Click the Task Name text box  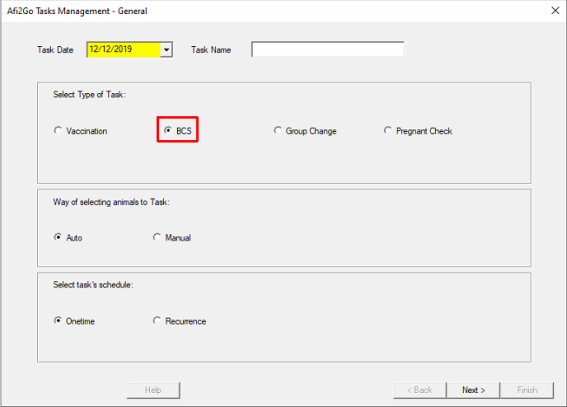tap(328, 50)
